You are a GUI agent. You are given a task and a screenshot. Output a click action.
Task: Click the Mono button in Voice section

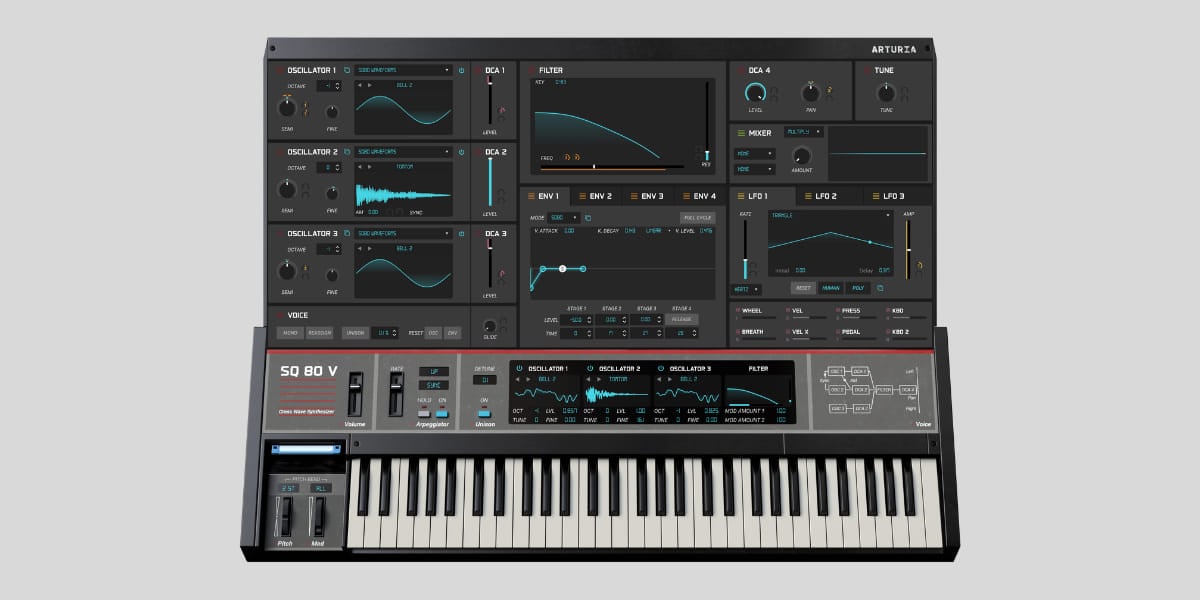pyautogui.click(x=290, y=332)
